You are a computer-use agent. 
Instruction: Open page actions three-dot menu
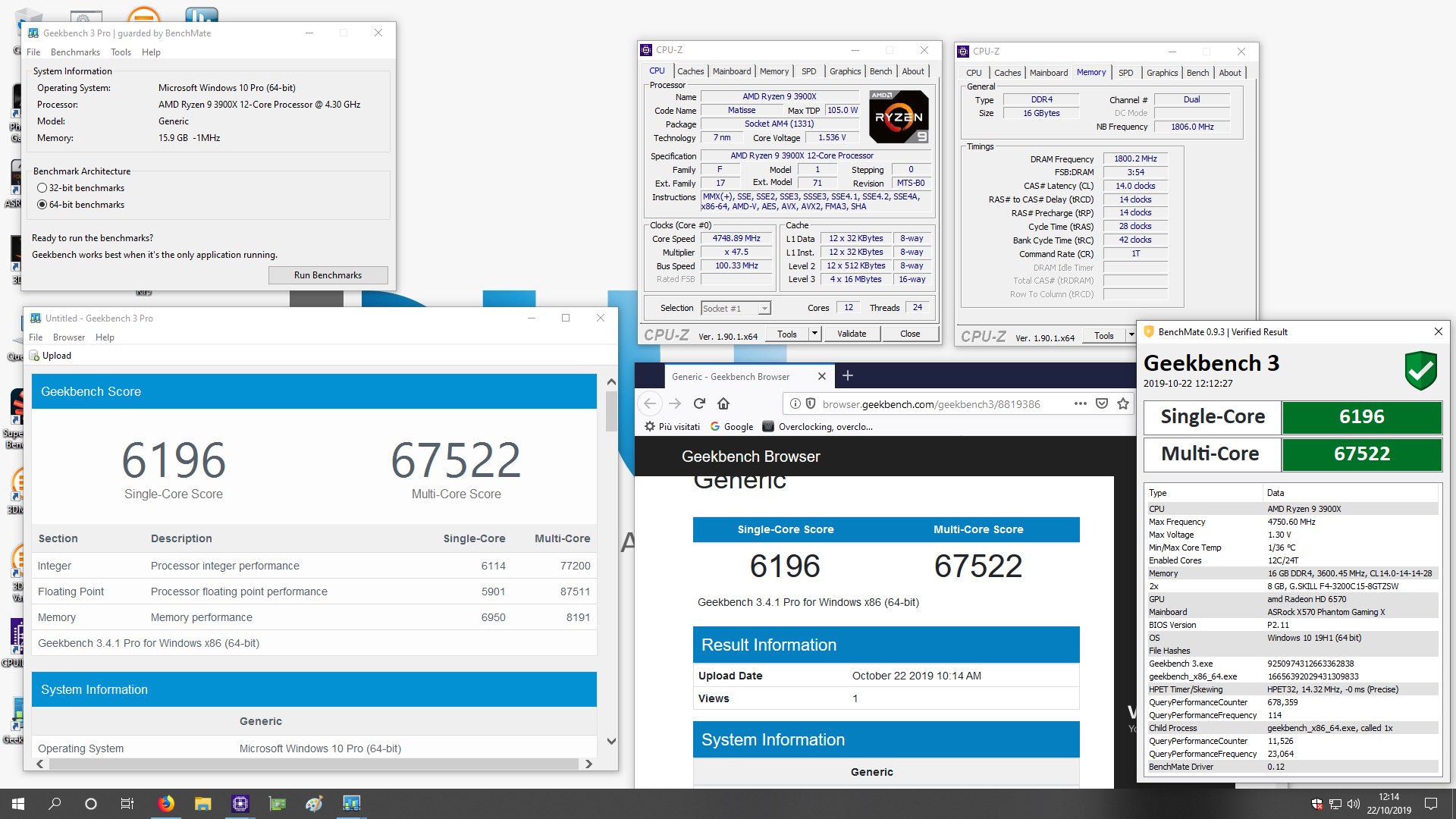(x=1081, y=403)
